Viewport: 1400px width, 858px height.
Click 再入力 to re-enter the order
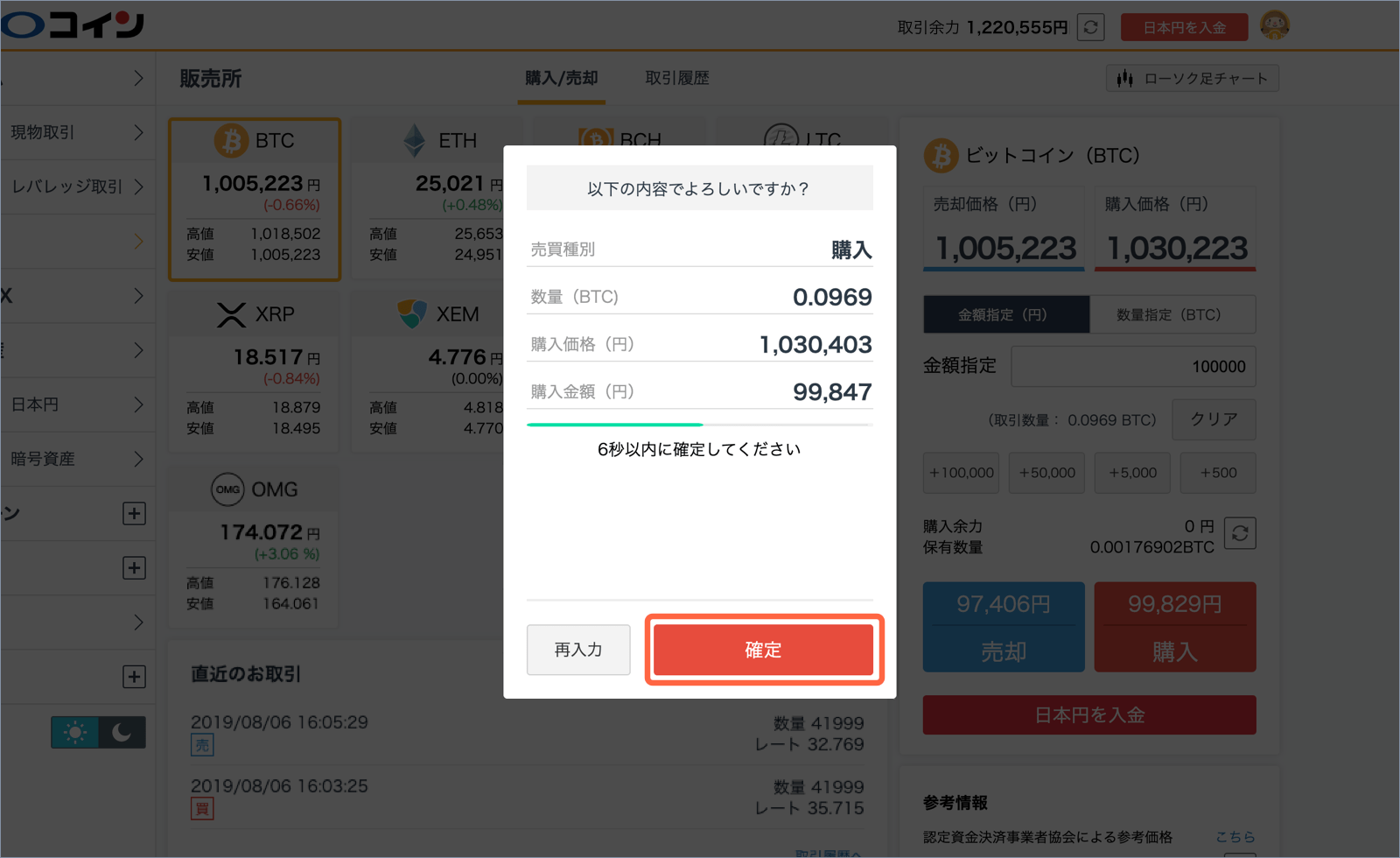coord(578,650)
